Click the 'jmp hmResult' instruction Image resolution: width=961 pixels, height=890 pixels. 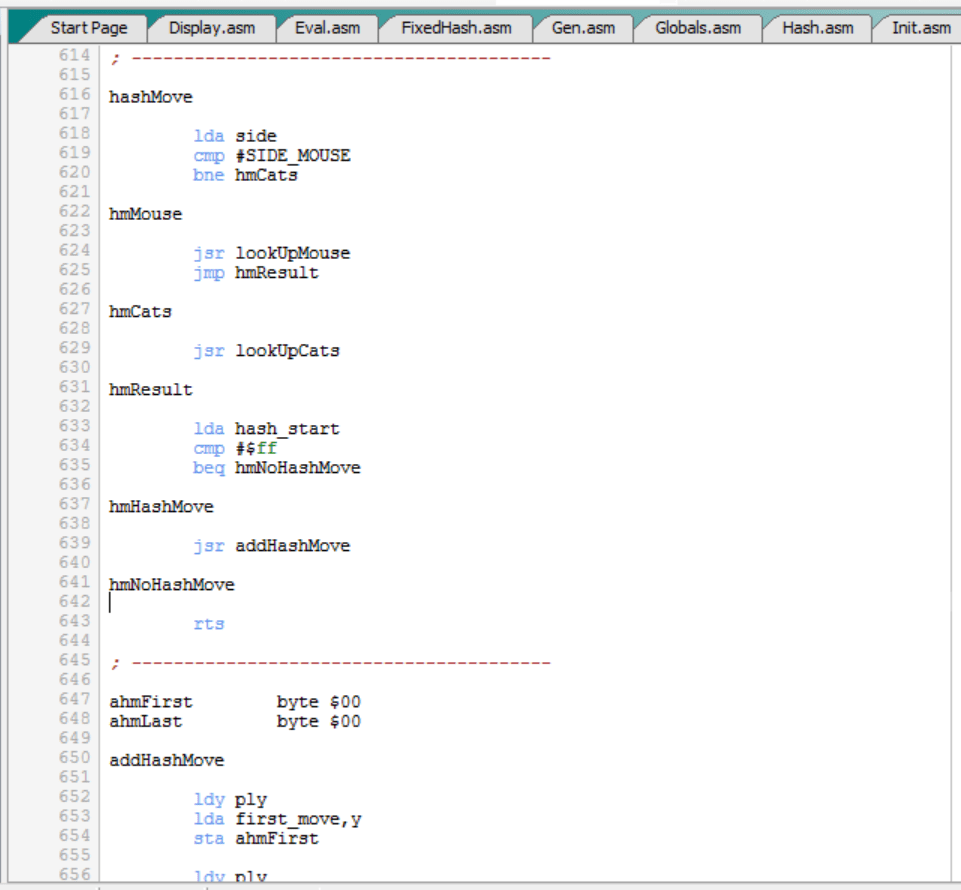coord(255,272)
